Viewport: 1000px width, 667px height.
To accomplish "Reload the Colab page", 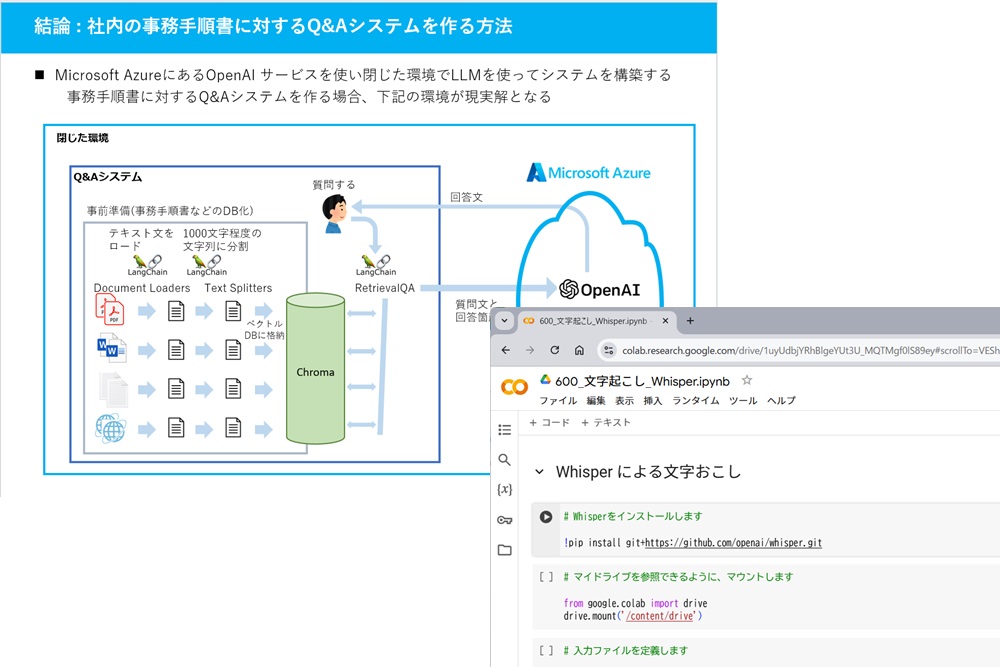I will [555, 350].
